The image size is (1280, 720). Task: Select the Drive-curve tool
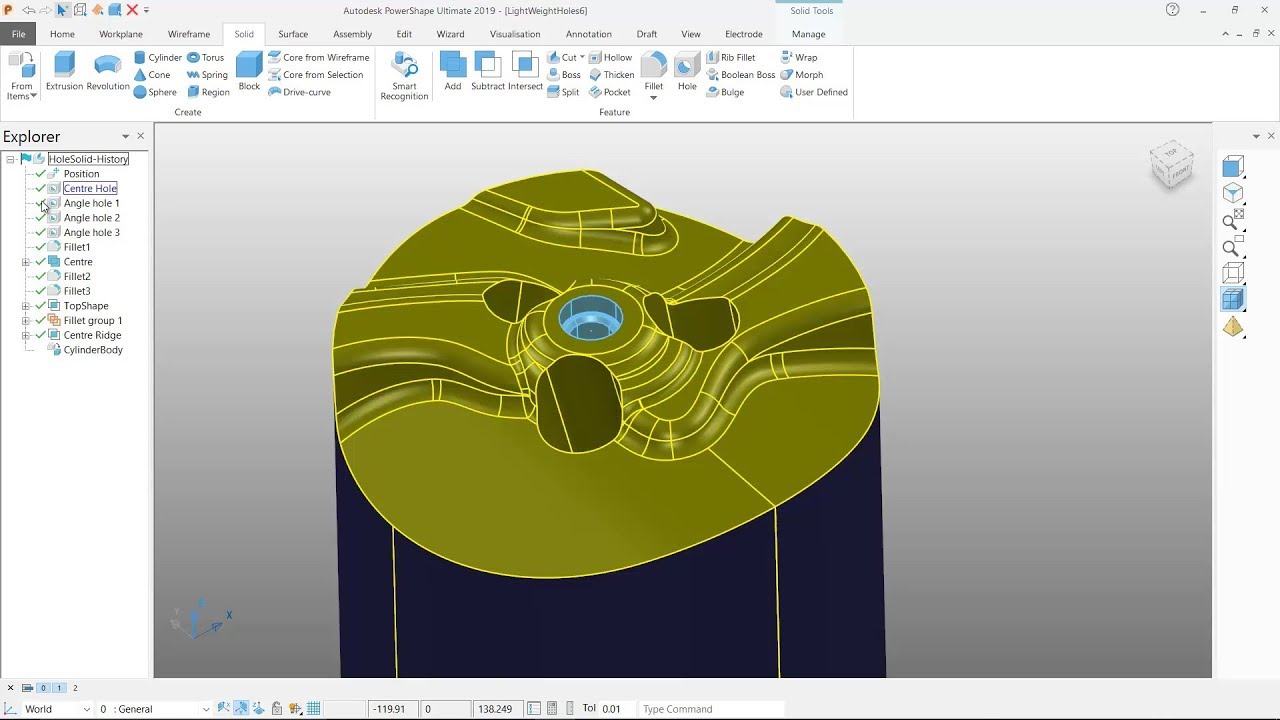[299, 92]
